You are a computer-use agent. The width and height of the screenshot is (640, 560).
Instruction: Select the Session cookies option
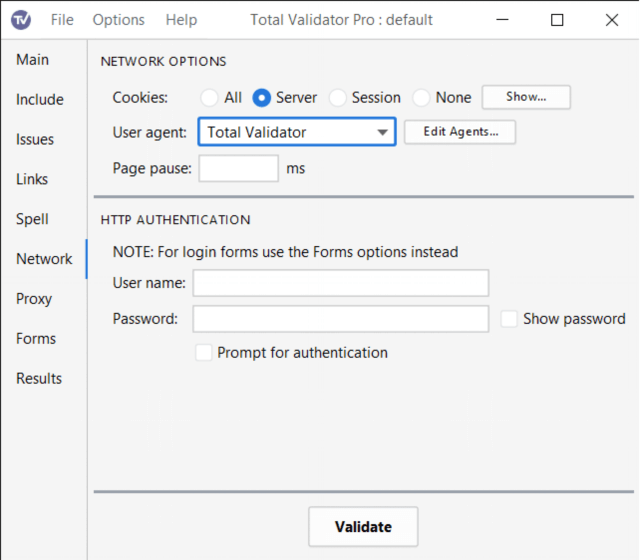[x=338, y=98]
